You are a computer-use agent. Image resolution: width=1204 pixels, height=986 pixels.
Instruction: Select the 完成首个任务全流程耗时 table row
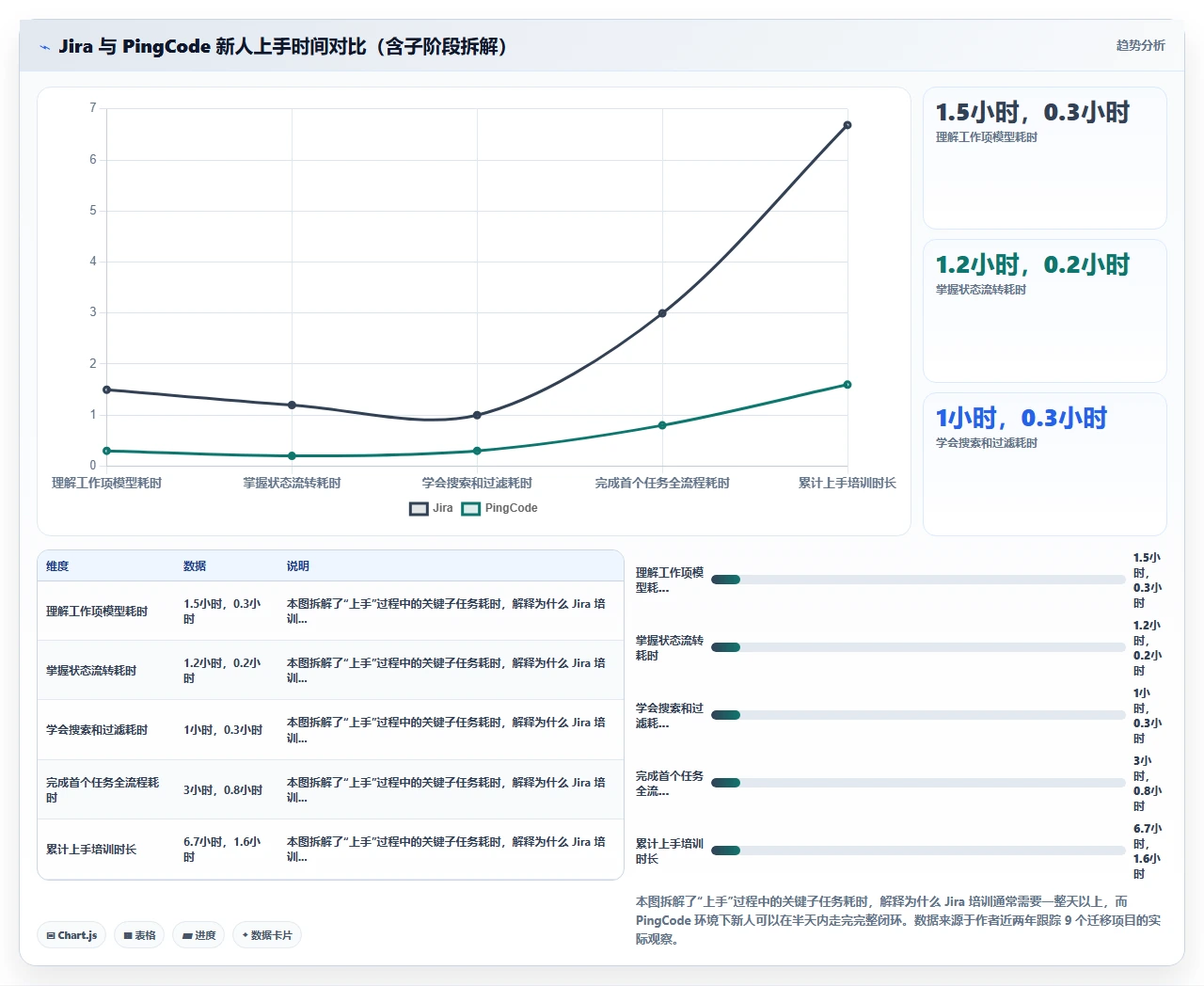(330, 789)
